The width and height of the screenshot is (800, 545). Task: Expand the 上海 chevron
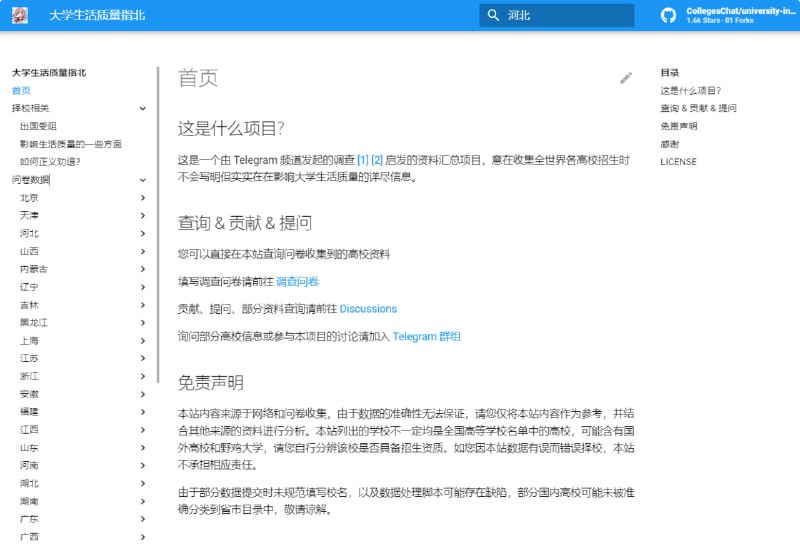(x=143, y=341)
